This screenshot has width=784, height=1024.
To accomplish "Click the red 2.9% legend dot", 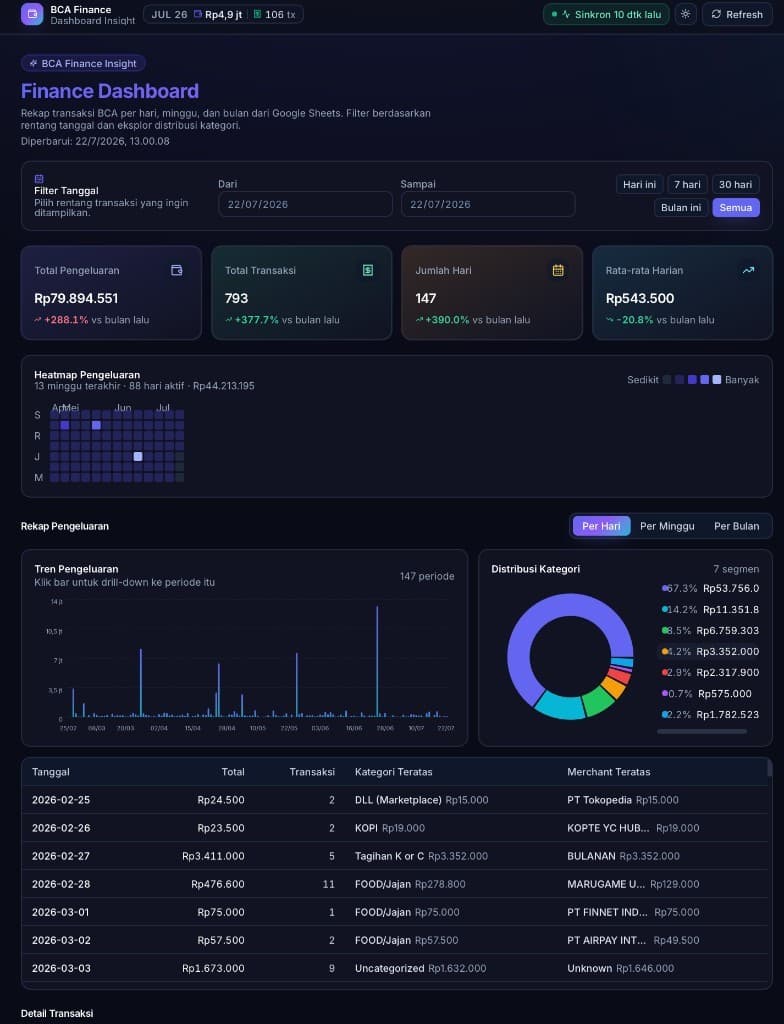I will tap(664, 673).
